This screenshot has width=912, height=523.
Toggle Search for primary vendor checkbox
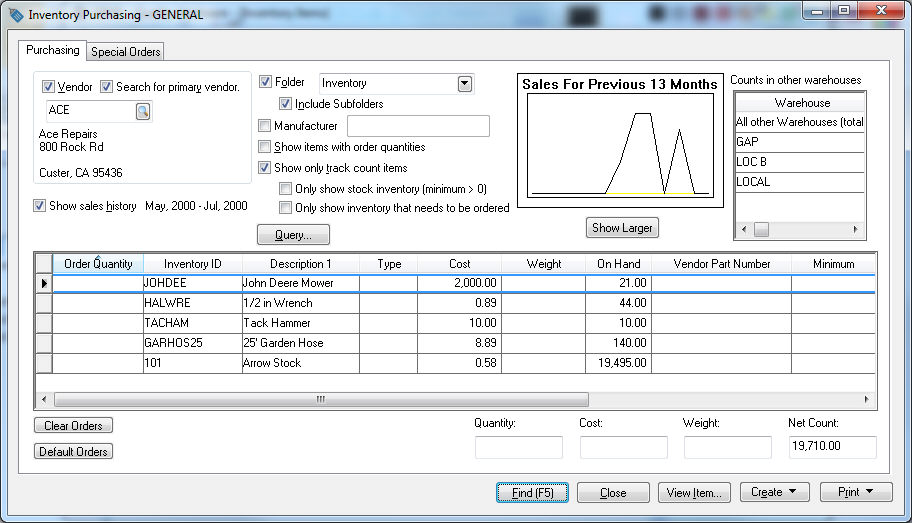point(107,87)
